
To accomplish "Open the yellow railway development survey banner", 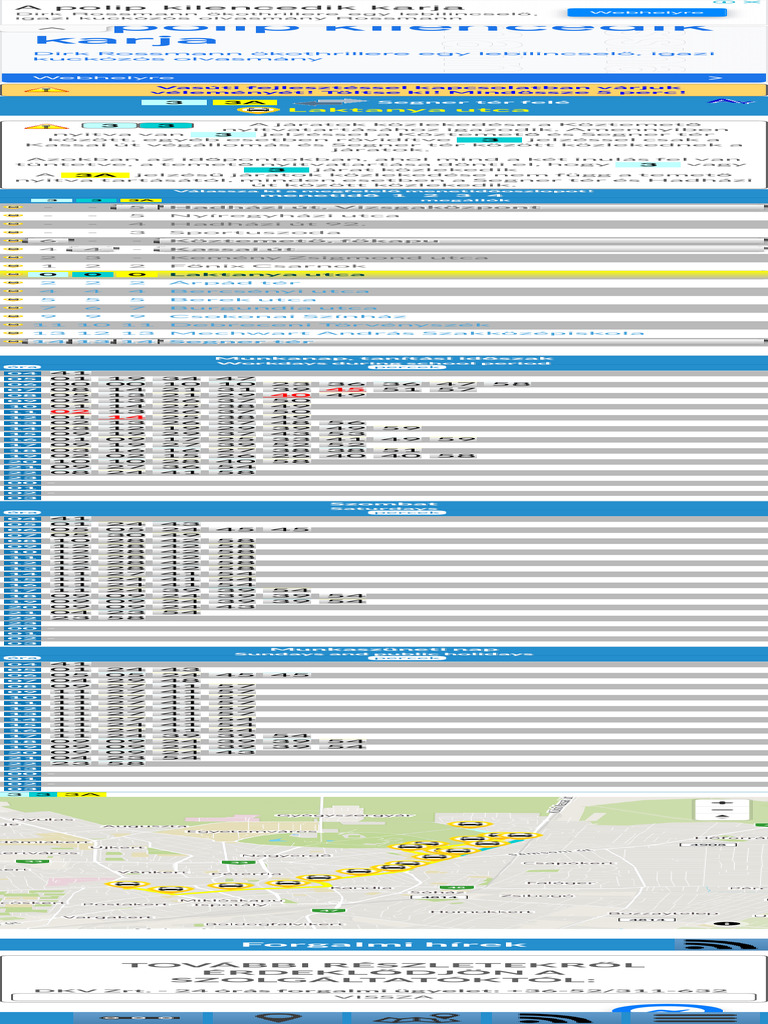I will click(384, 90).
